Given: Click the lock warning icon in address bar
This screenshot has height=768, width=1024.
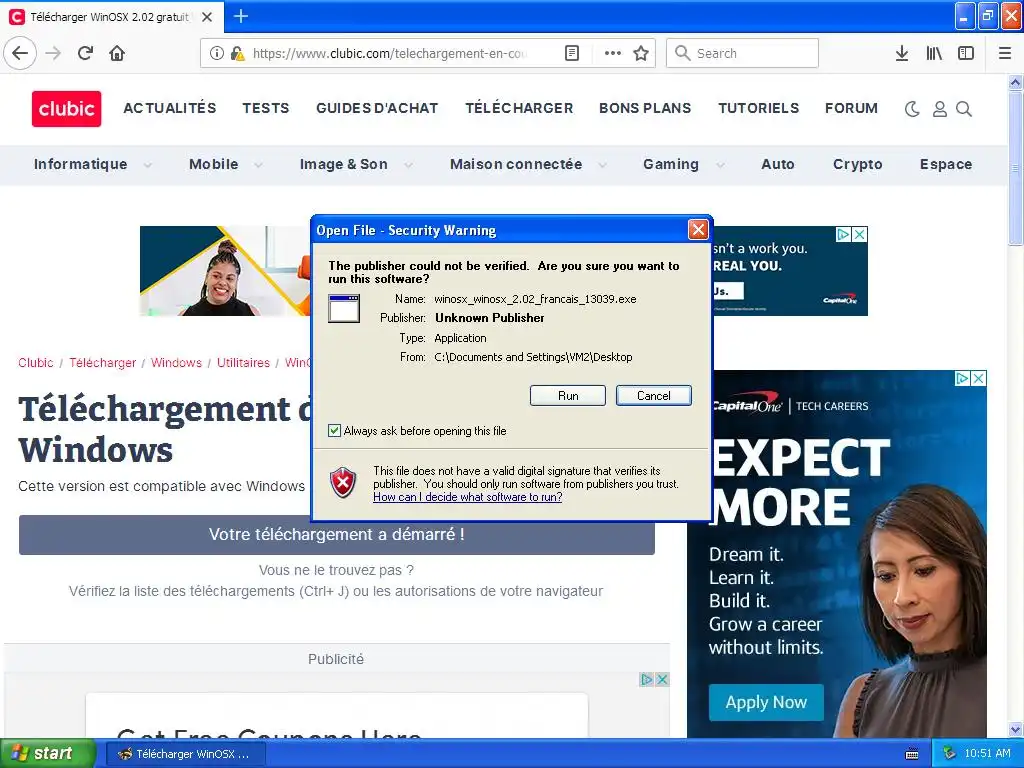Looking at the screenshot, I should (237, 53).
